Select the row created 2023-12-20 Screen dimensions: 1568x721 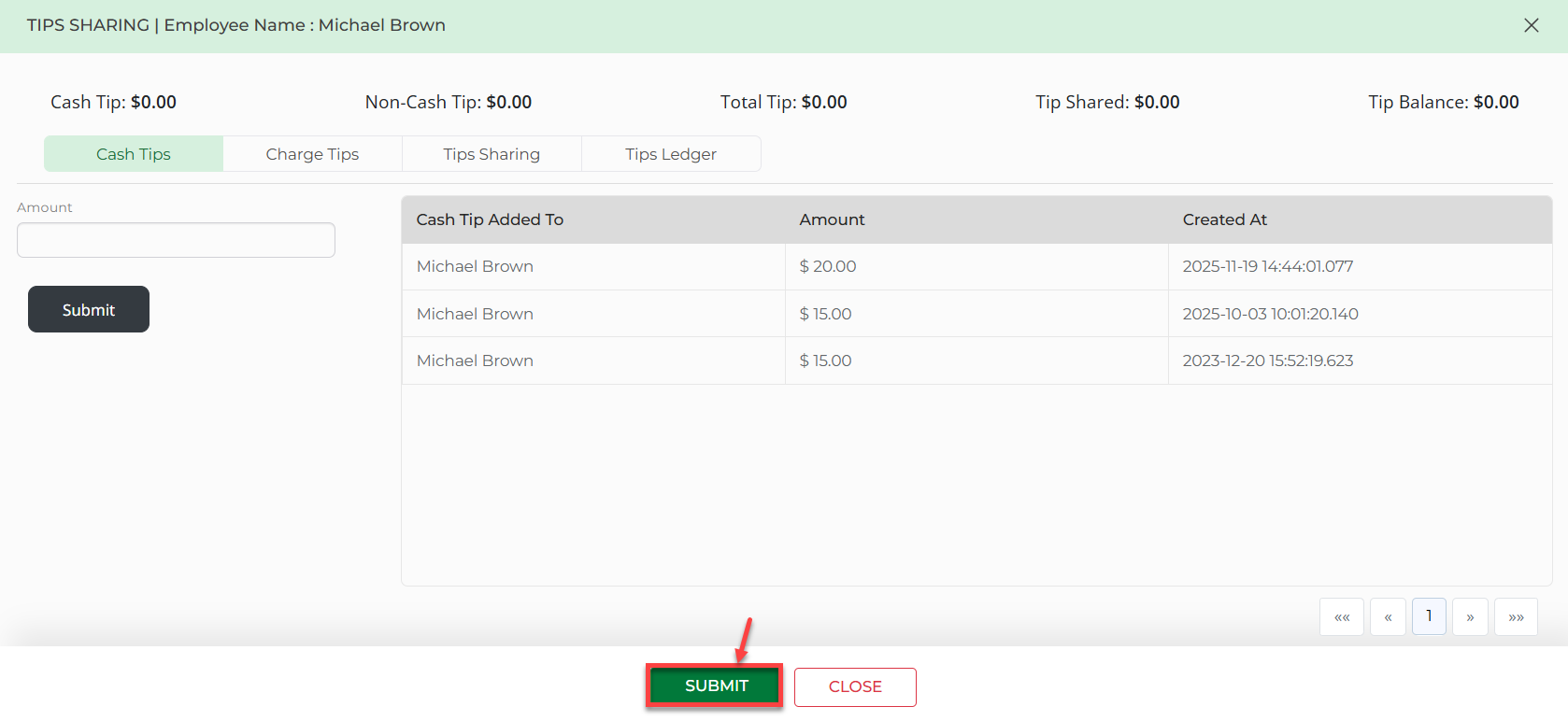[1267, 360]
